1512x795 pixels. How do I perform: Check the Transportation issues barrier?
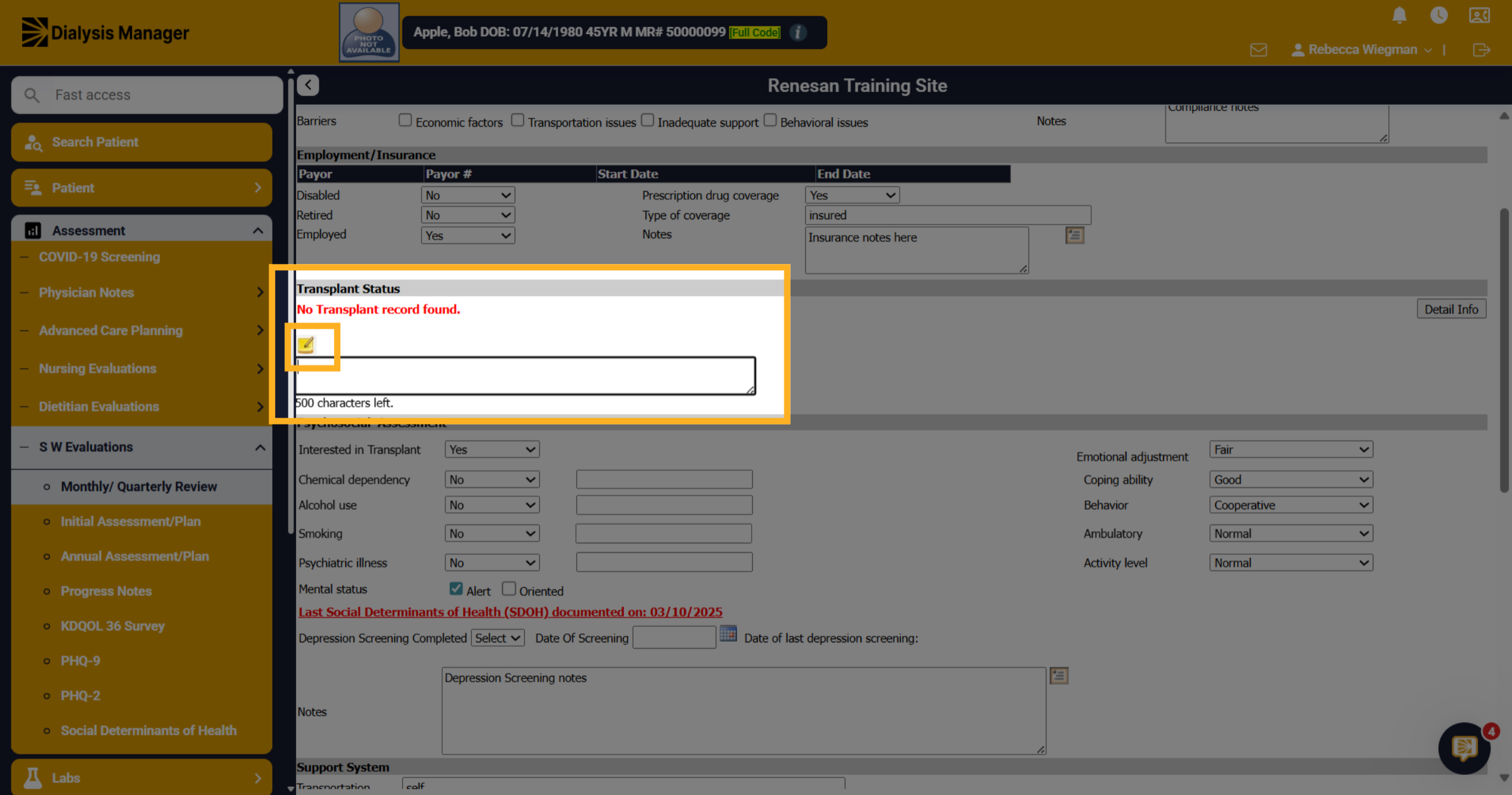point(517,120)
